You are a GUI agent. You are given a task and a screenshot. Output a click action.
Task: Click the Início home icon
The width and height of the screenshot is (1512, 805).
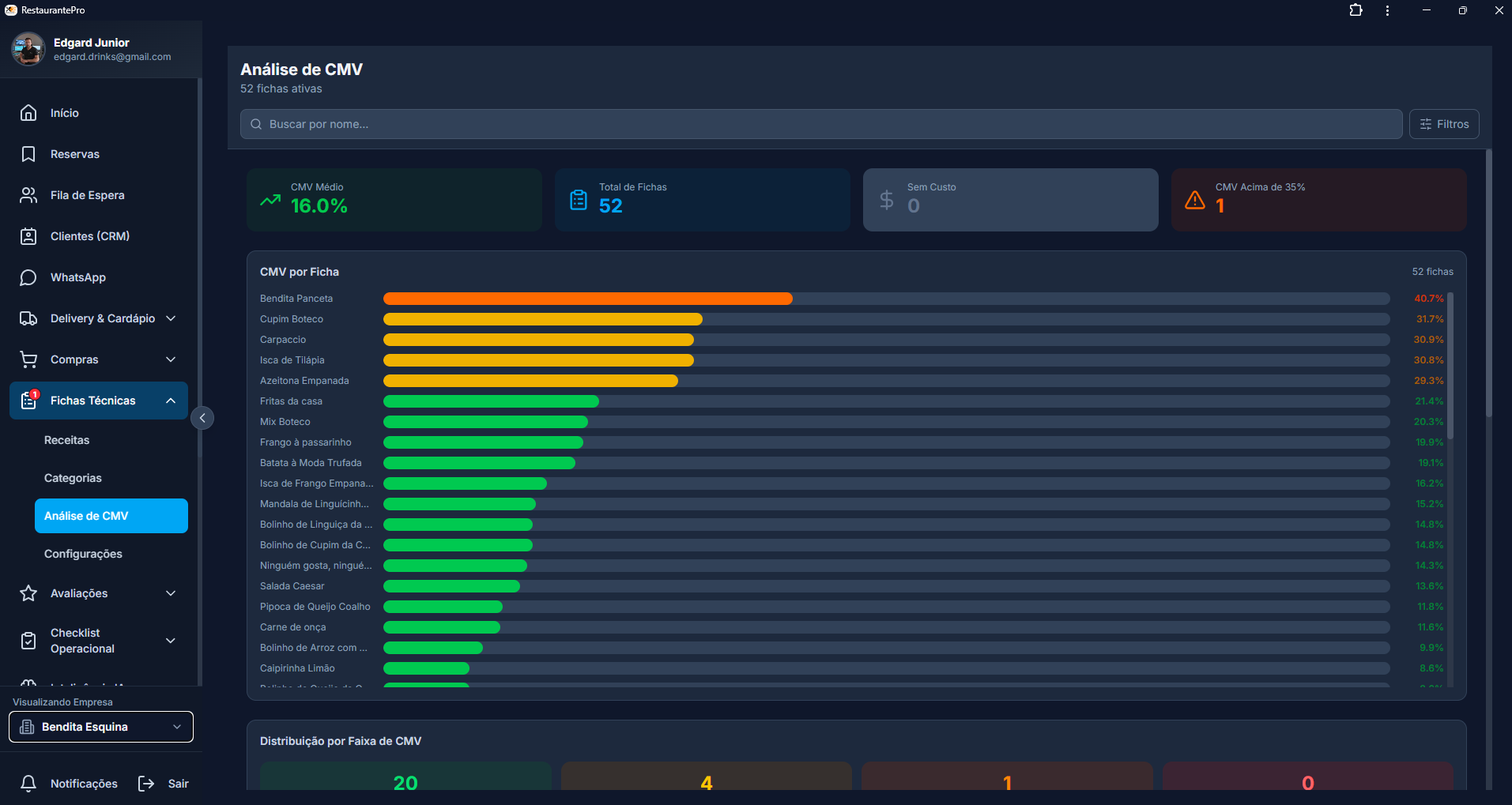(x=28, y=113)
